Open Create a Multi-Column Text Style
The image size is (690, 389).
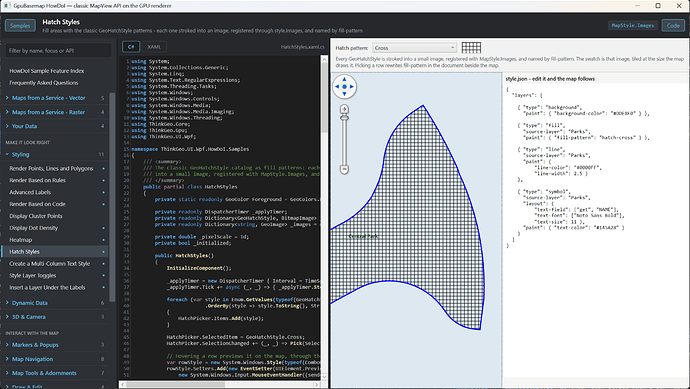tap(55, 264)
